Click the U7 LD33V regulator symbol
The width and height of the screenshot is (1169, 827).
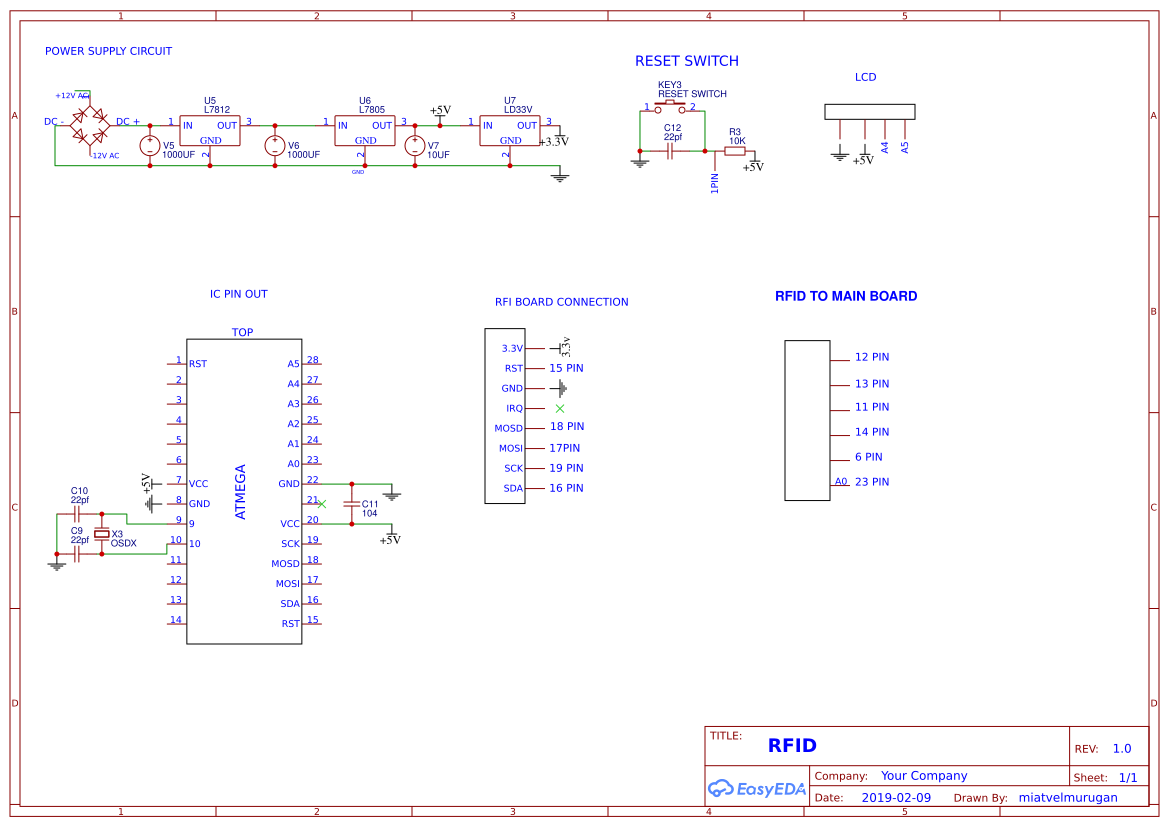click(x=510, y=131)
